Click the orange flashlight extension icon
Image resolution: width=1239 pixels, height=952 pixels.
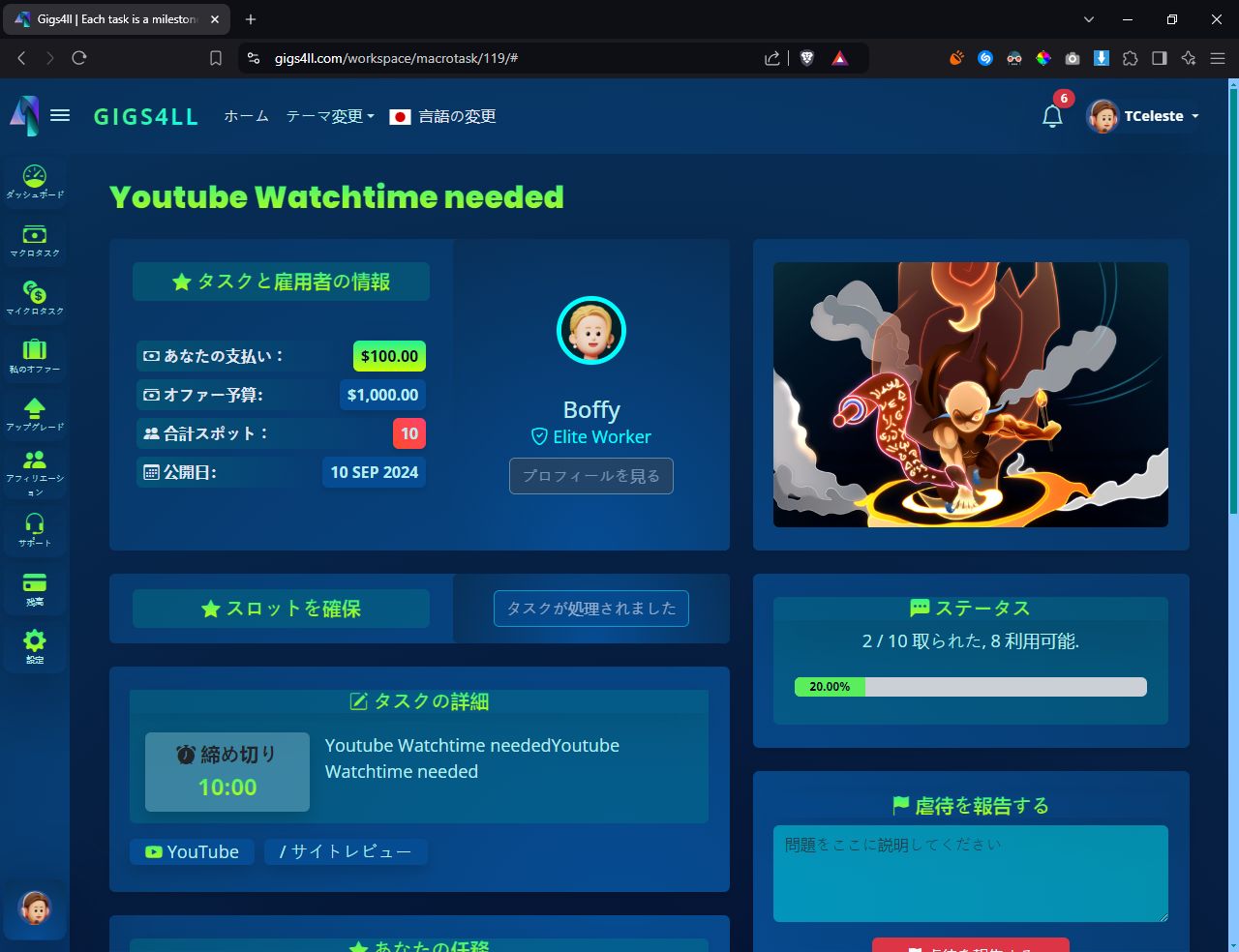956,58
